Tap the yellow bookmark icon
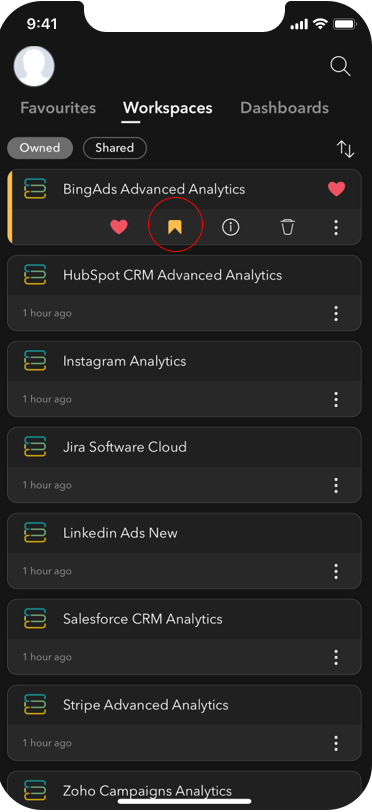This screenshot has width=372, height=812. point(175,227)
